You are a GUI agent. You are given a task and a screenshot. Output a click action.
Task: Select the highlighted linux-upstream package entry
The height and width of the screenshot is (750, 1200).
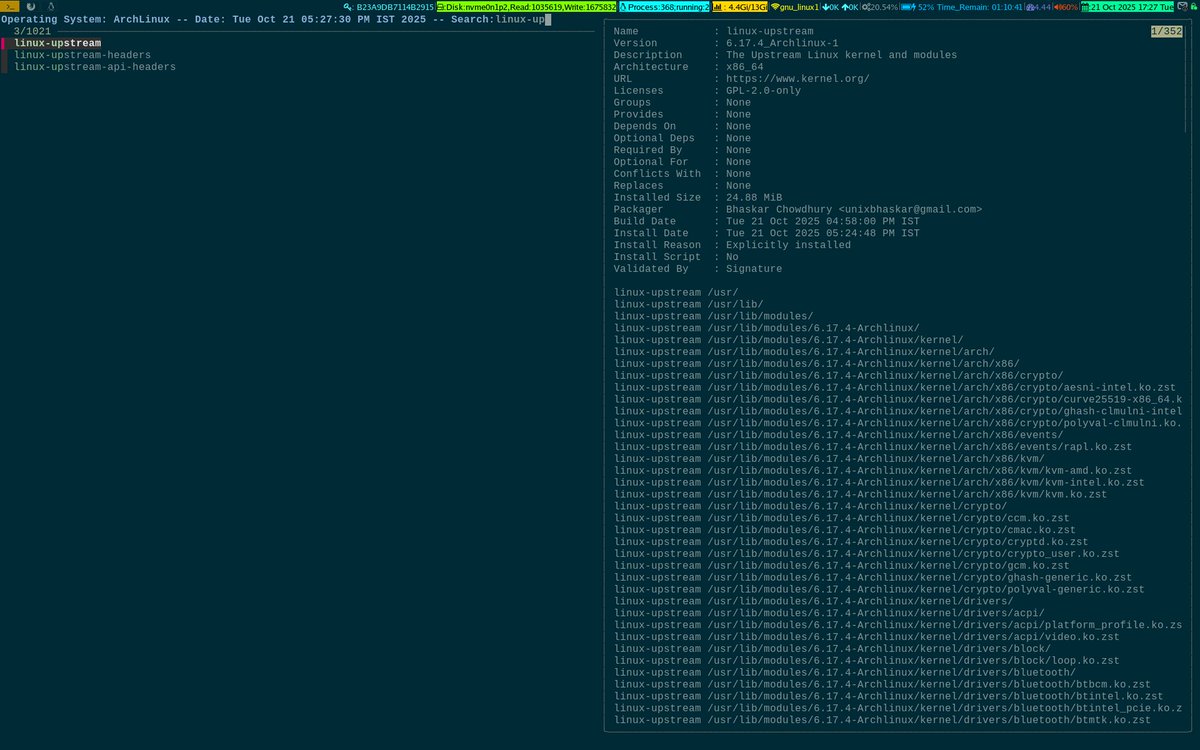click(57, 43)
